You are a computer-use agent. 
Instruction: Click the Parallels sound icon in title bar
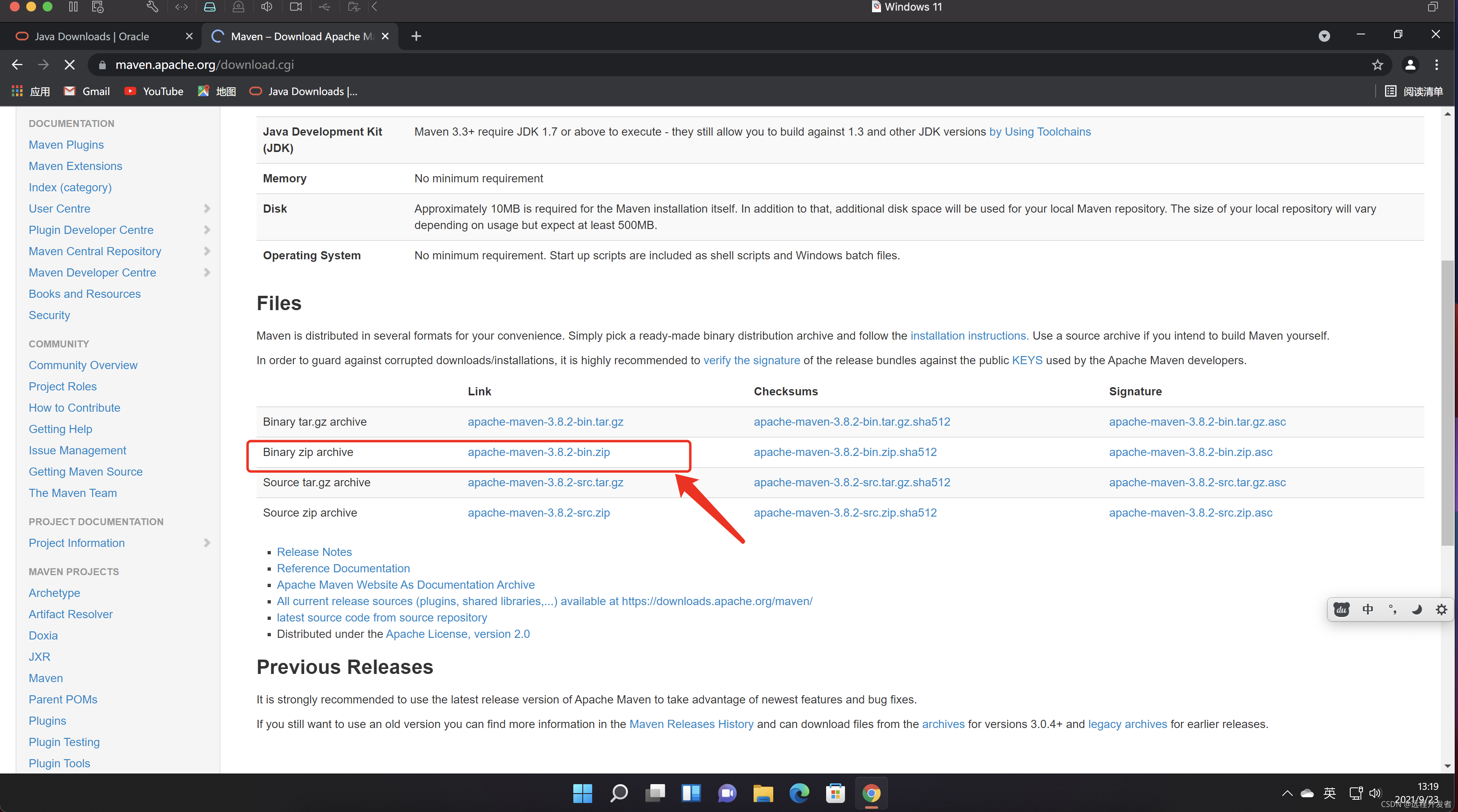267,7
